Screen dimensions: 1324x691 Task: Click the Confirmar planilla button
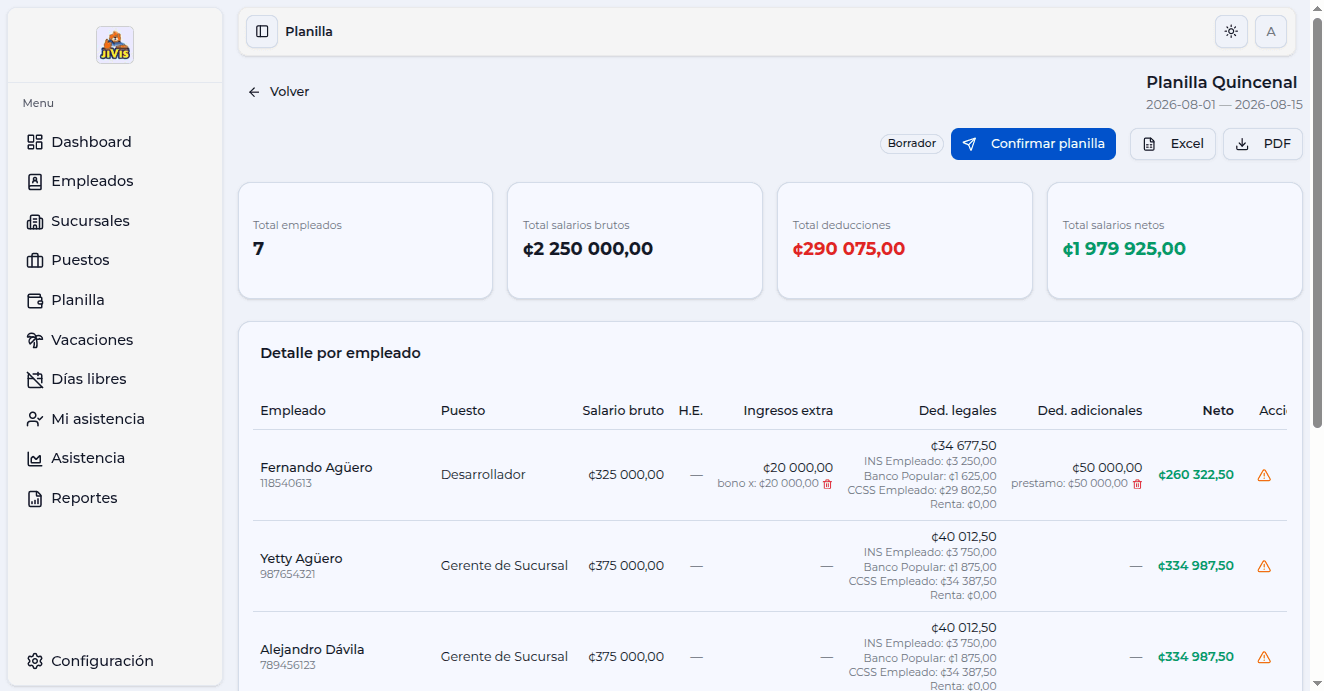[1033, 144]
